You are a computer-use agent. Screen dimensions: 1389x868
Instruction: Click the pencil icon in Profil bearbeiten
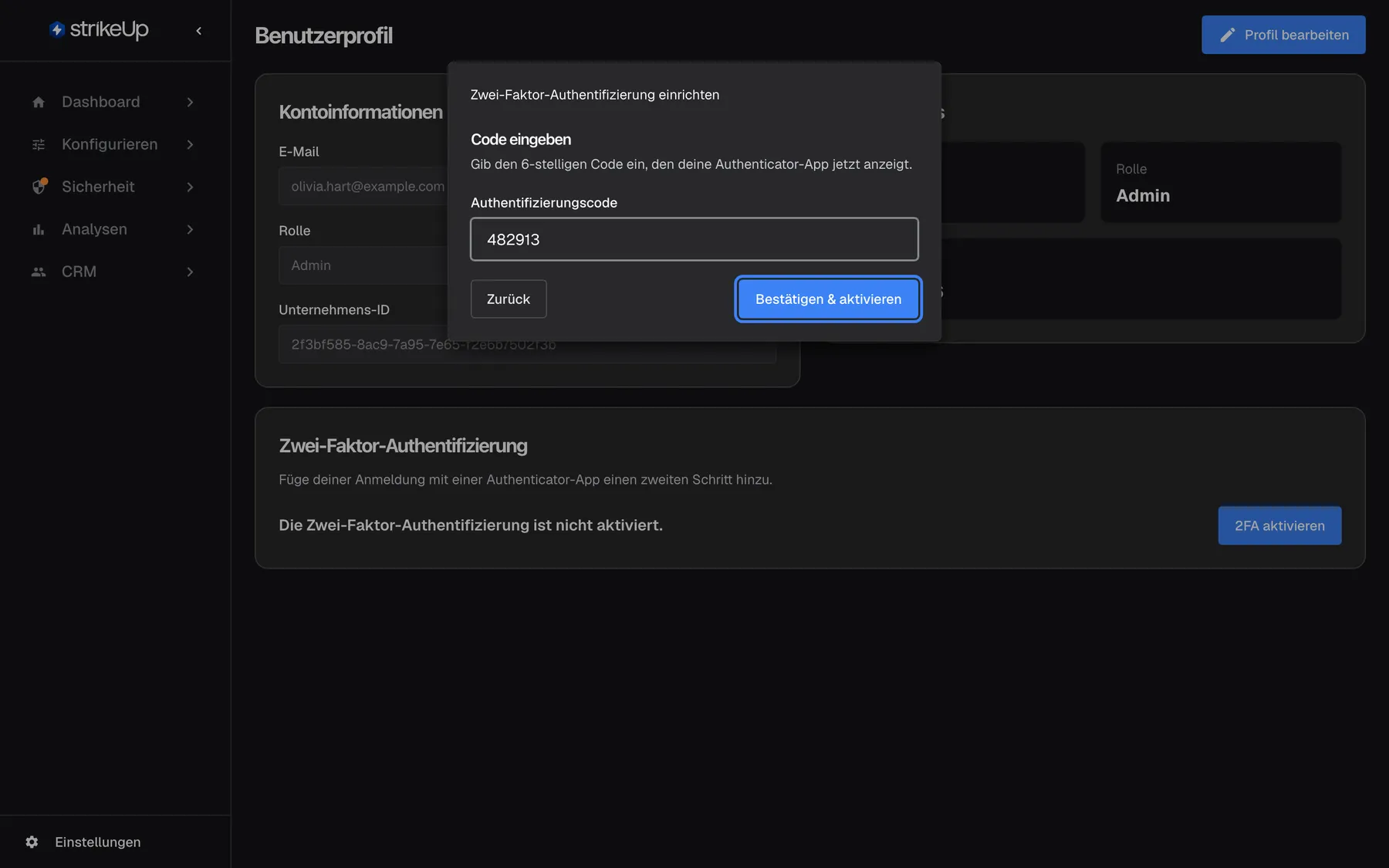coord(1227,35)
